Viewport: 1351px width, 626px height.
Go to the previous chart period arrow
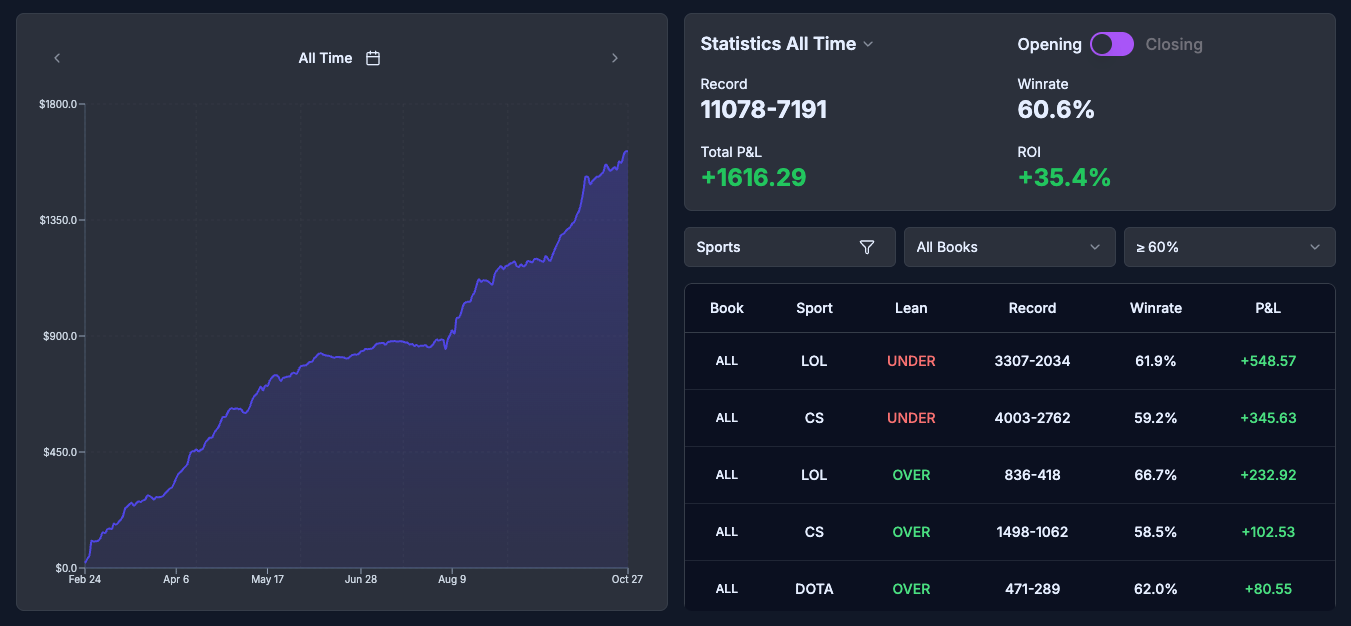click(57, 58)
